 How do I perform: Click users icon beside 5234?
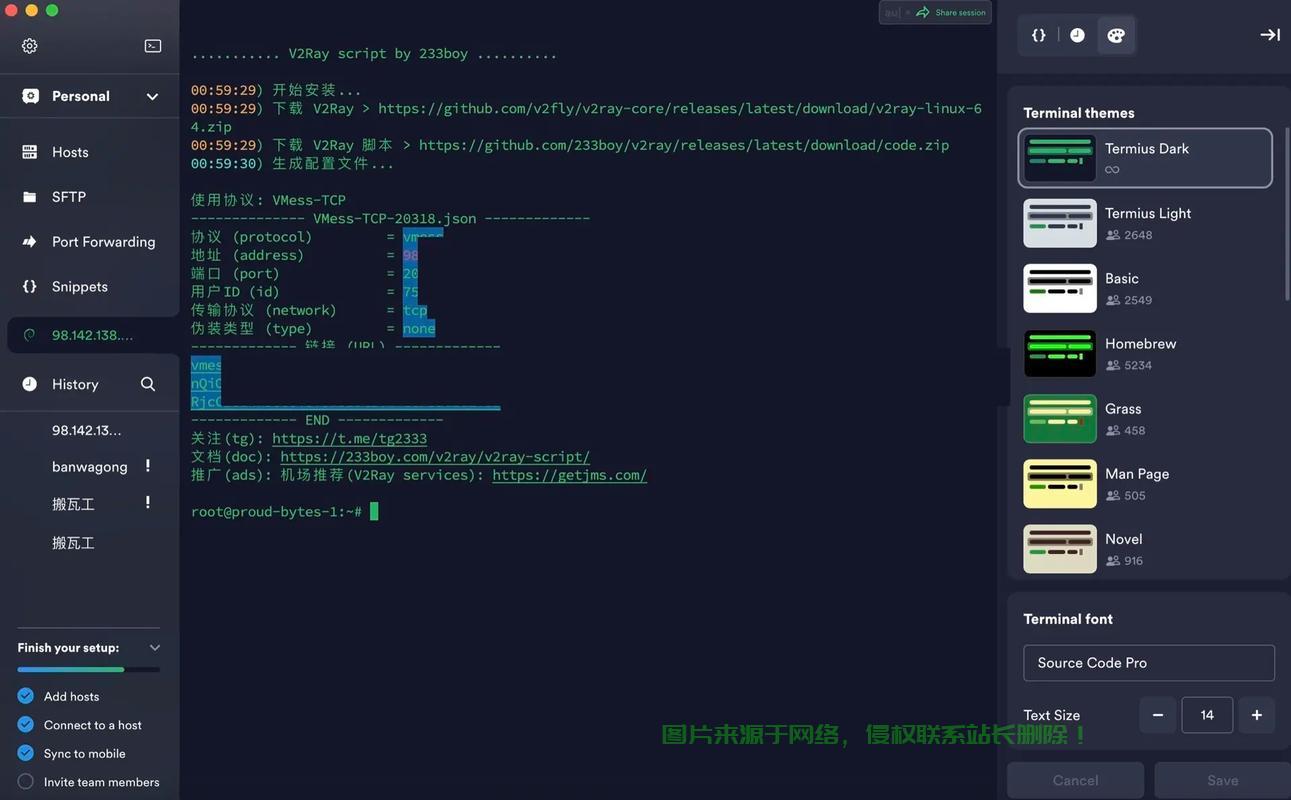(x=1113, y=365)
